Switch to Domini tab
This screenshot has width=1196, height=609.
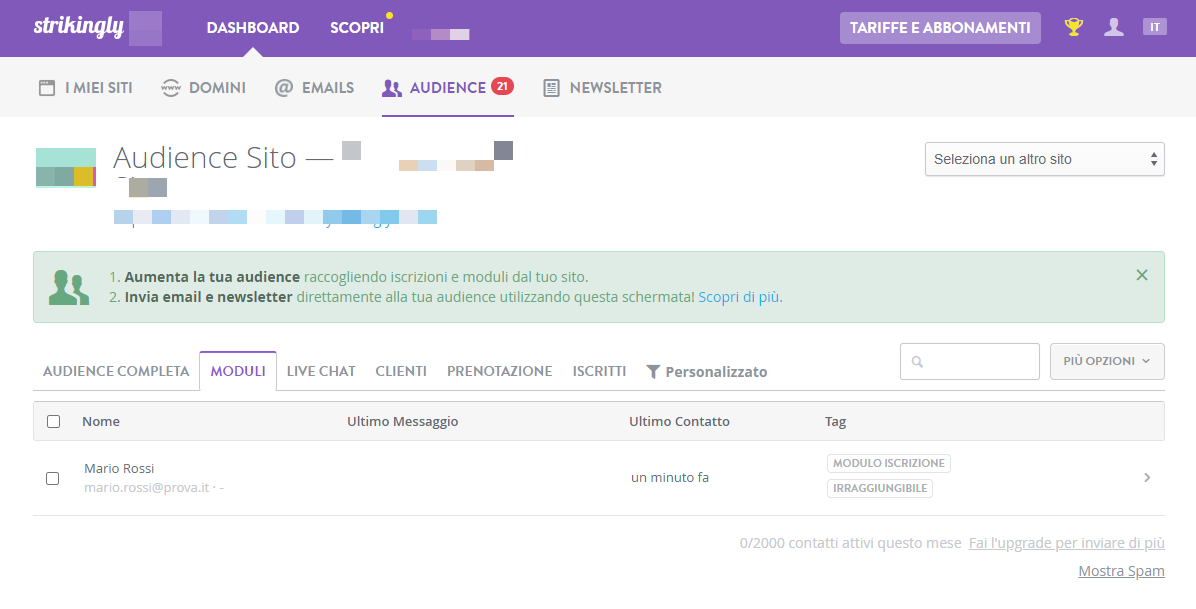pyautogui.click(x=204, y=88)
